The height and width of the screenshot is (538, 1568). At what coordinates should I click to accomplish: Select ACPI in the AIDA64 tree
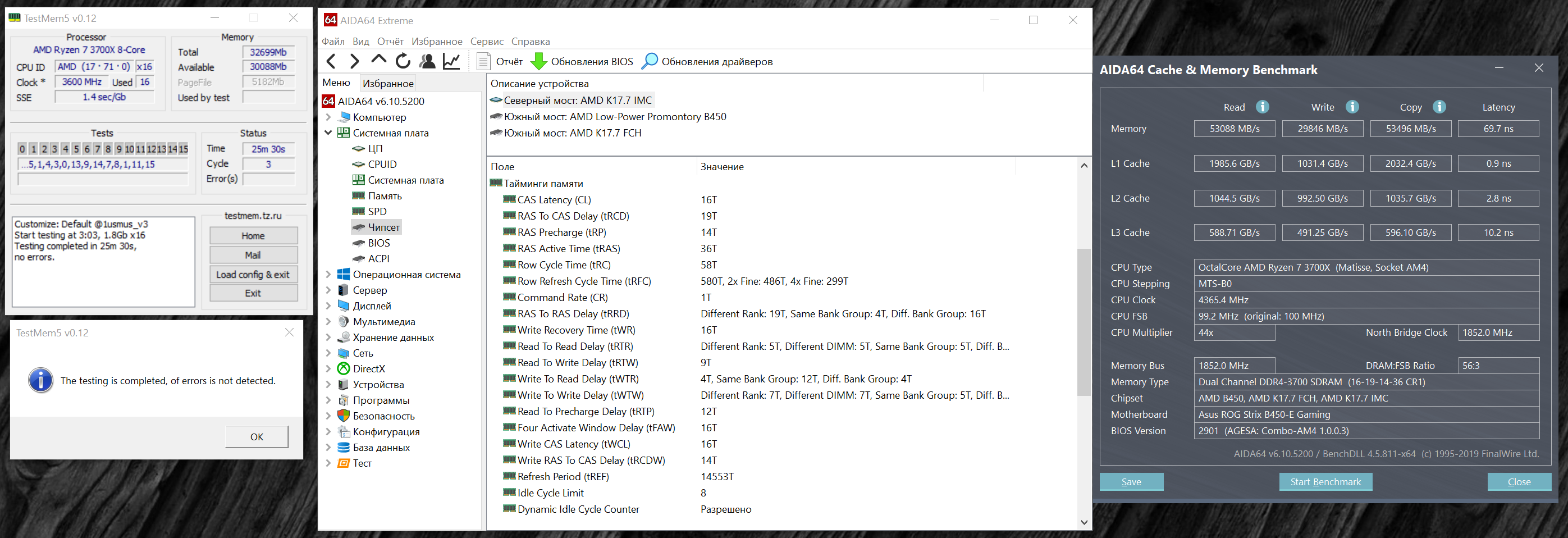point(378,259)
